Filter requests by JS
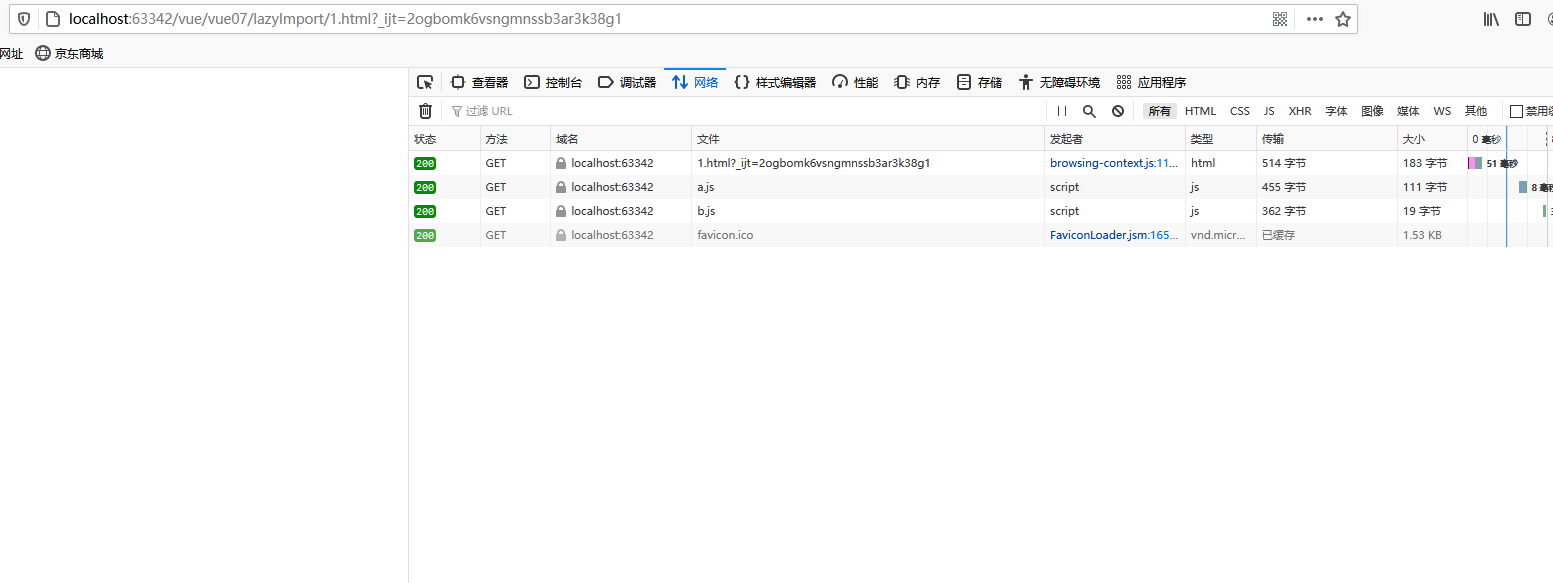The height and width of the screenshot is (583, 1553). [1269, 111]
